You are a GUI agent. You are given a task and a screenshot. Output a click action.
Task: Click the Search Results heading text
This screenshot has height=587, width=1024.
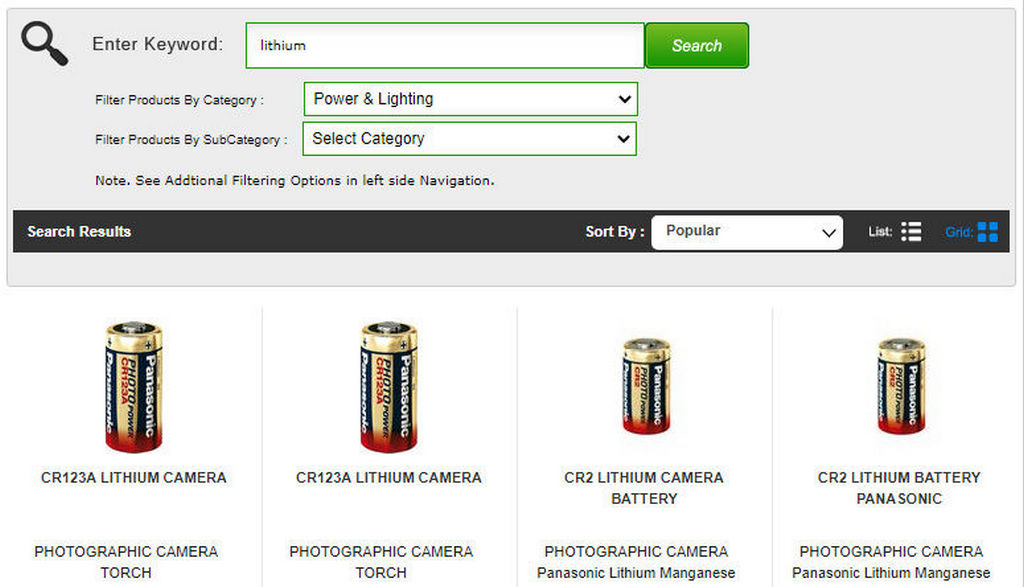click(79, 232)
